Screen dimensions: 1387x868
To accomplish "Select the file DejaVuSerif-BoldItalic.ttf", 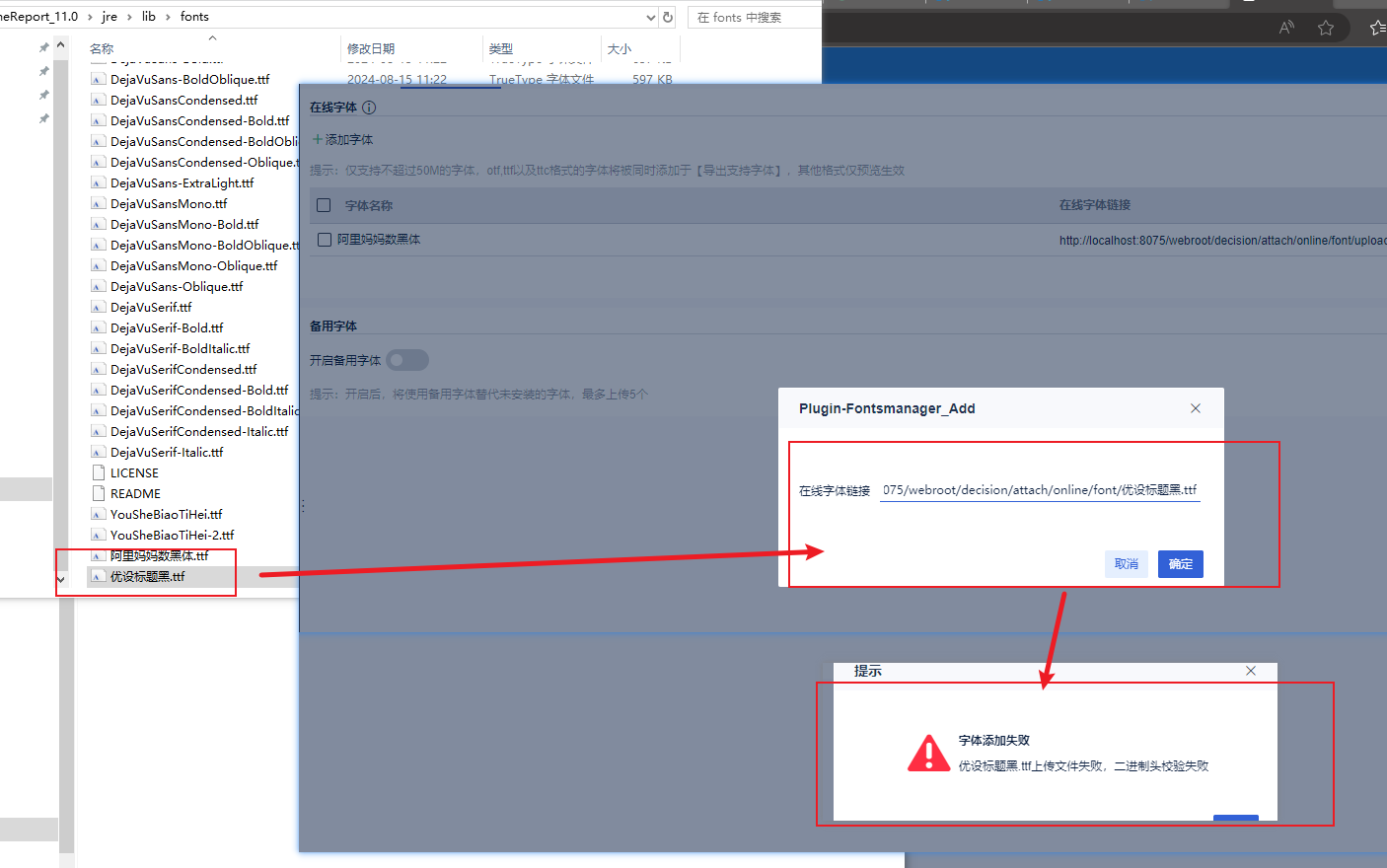I will coord(180,348).
